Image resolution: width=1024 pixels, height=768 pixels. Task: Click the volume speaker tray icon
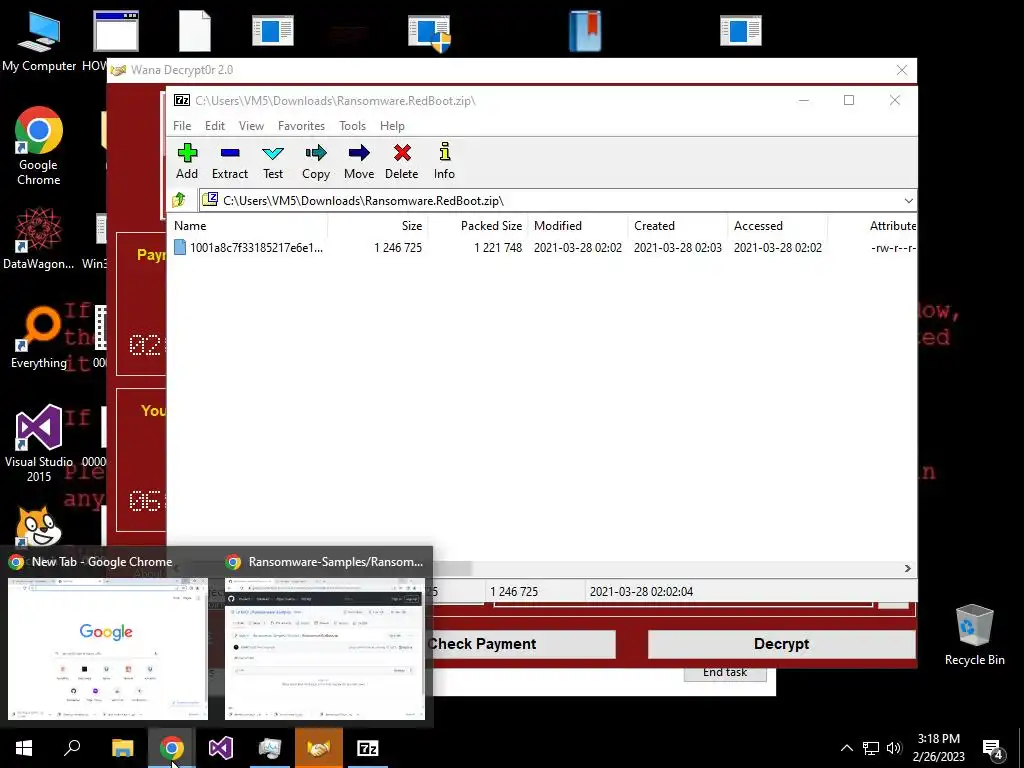pyautogui.click(x=894, y=748)
